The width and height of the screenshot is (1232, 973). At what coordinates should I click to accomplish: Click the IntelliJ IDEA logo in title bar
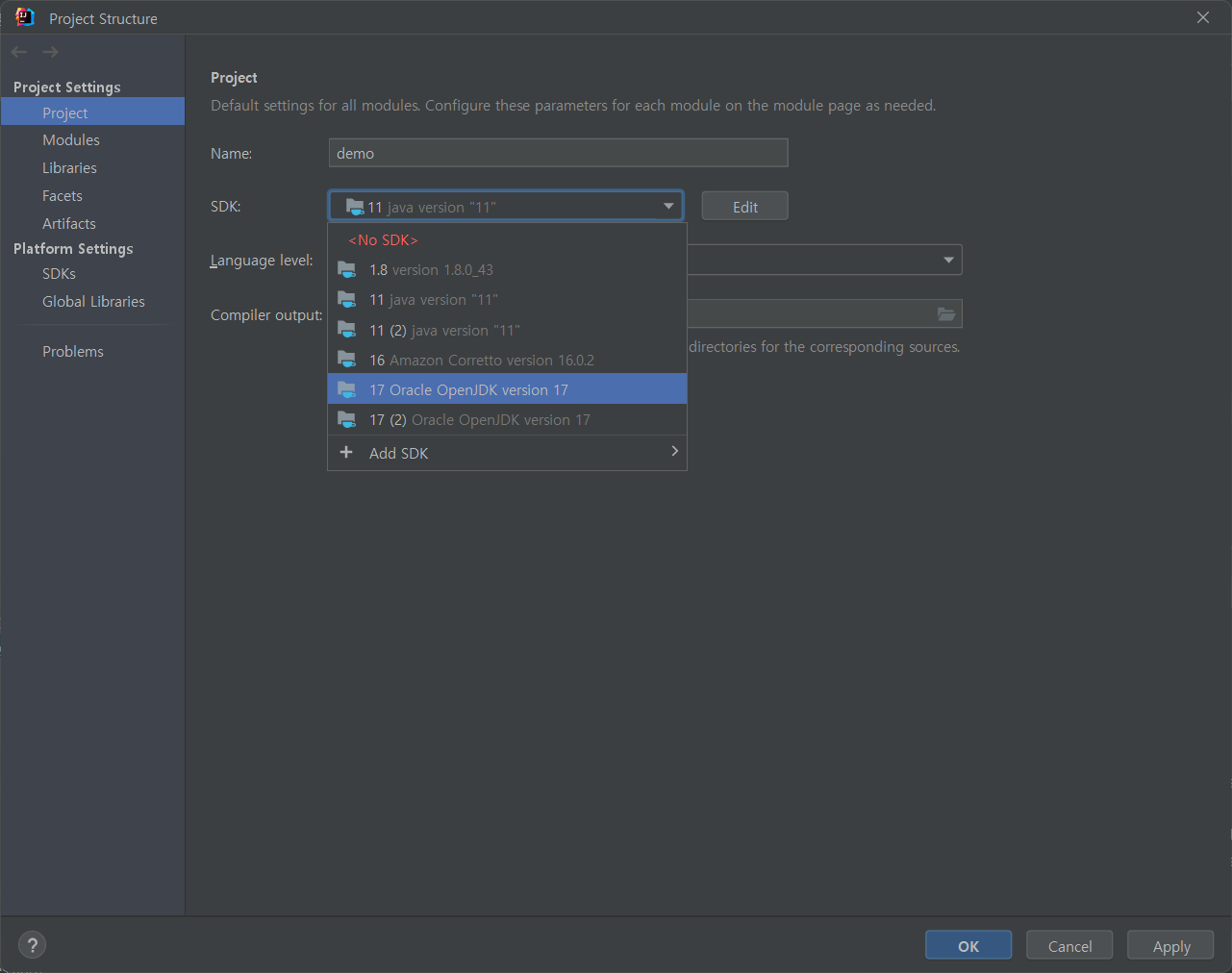pos(25,17)
